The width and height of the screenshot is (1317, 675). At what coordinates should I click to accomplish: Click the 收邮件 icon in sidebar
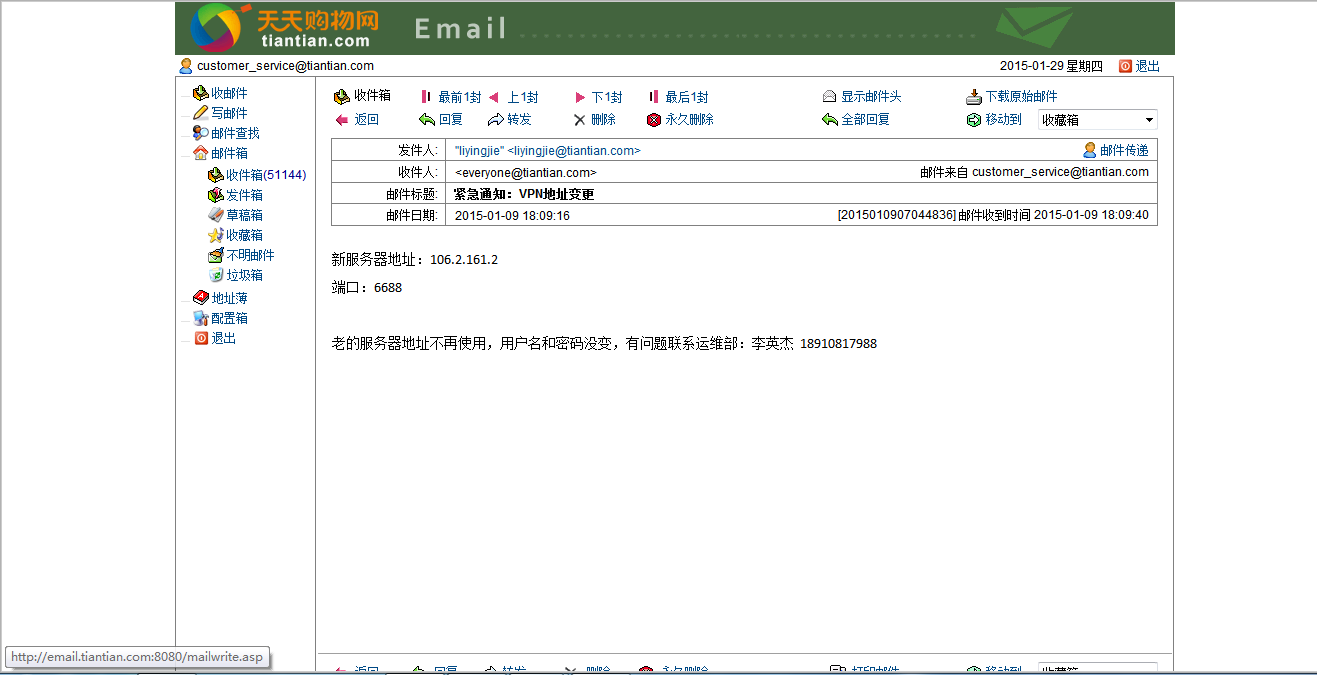click(x=201, y=93)
